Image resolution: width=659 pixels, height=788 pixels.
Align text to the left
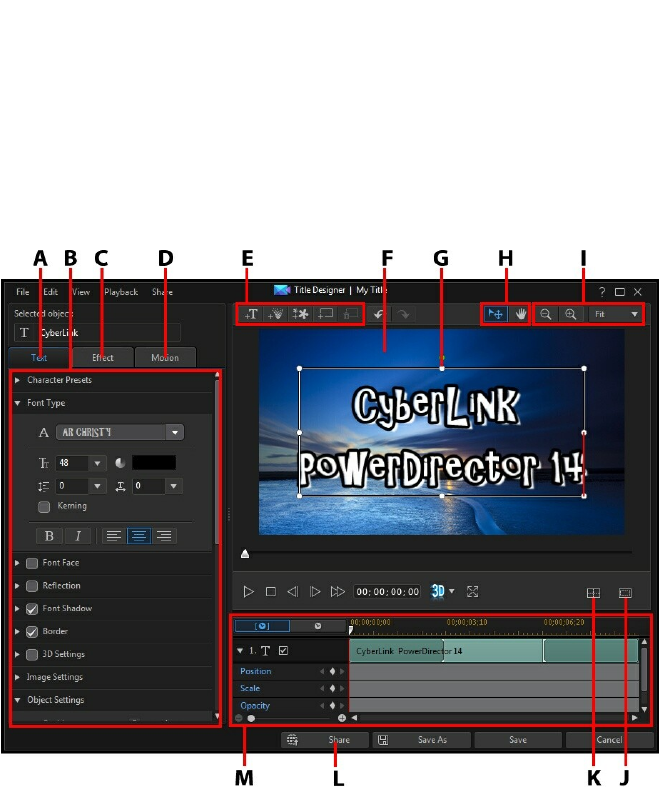click(114, 536)
